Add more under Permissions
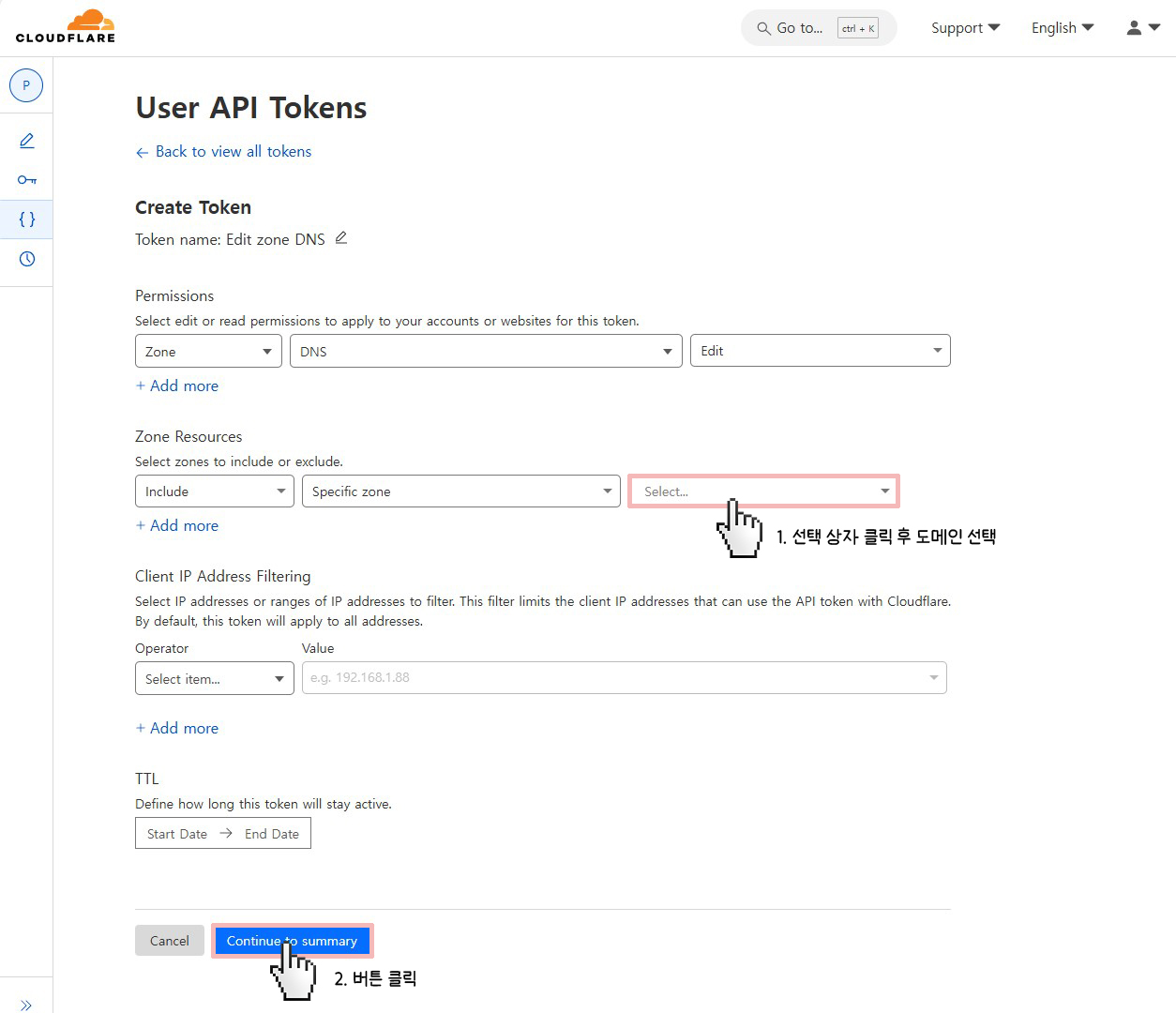This screenshot has width=1176, height=1013. point(177,386)
